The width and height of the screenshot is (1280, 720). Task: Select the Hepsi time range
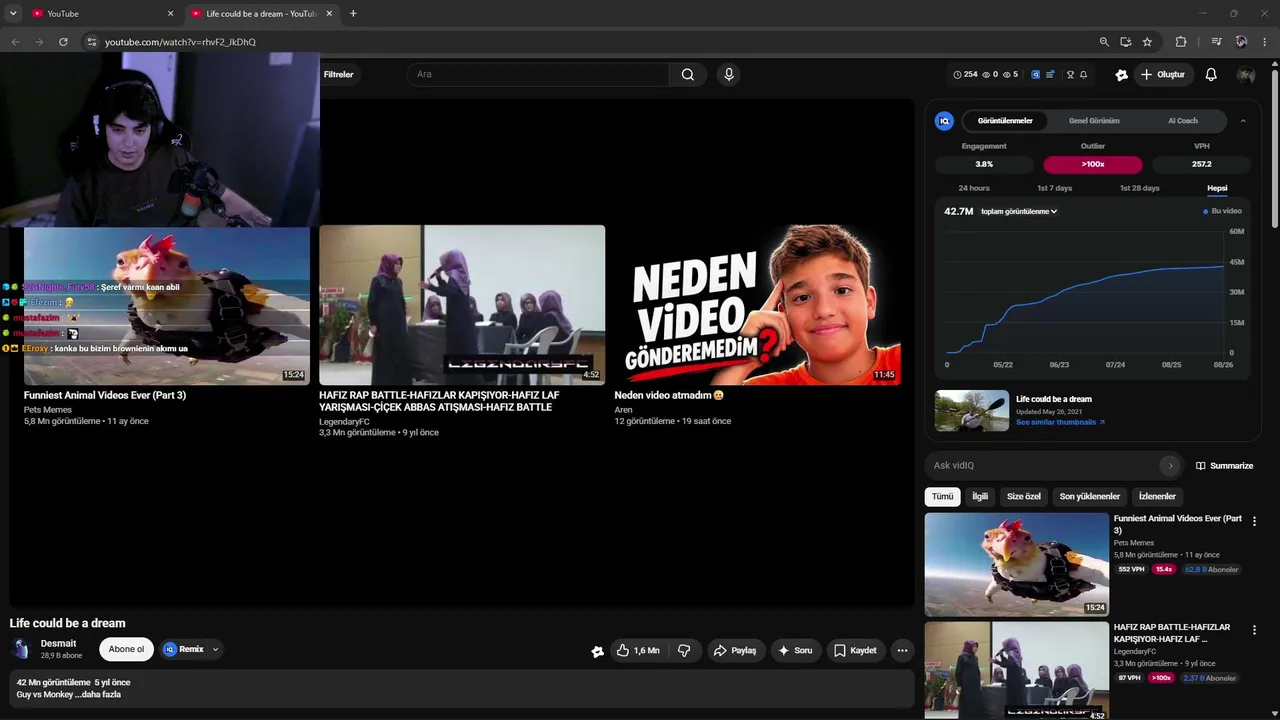pyautogui.click(x=1217, y=188)
